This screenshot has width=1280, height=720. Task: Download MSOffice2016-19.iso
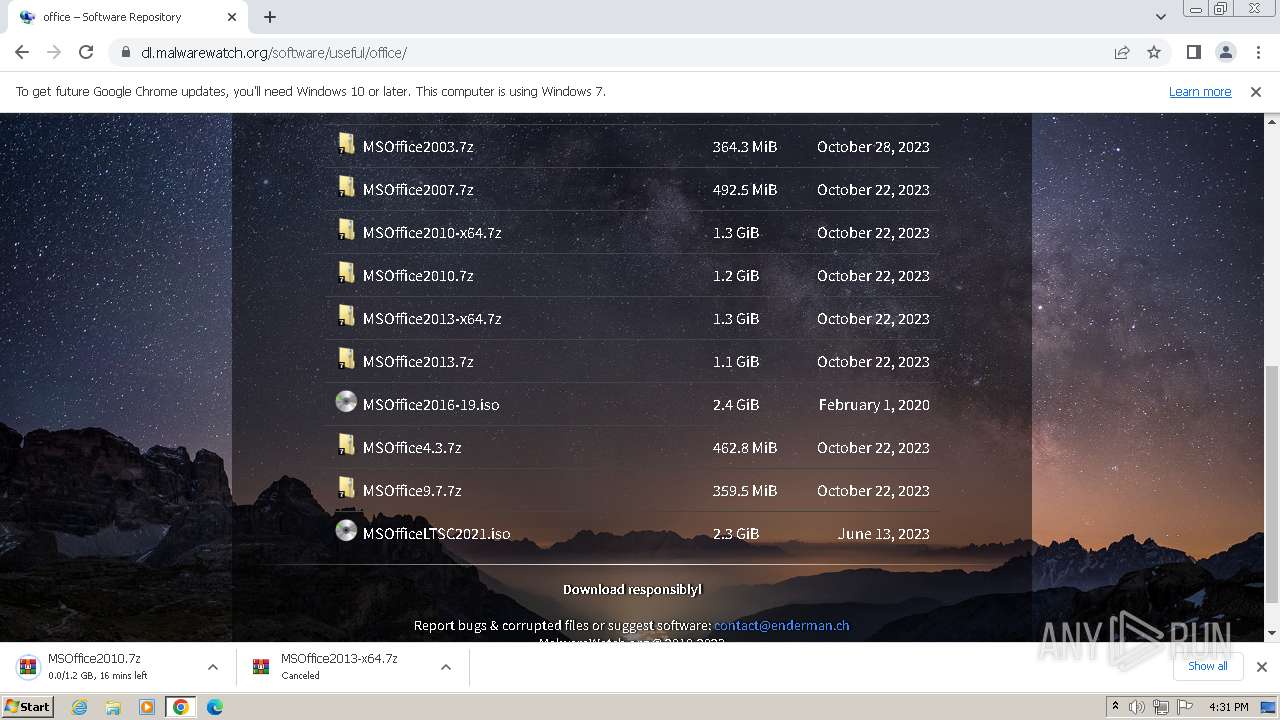coord(431,404)
